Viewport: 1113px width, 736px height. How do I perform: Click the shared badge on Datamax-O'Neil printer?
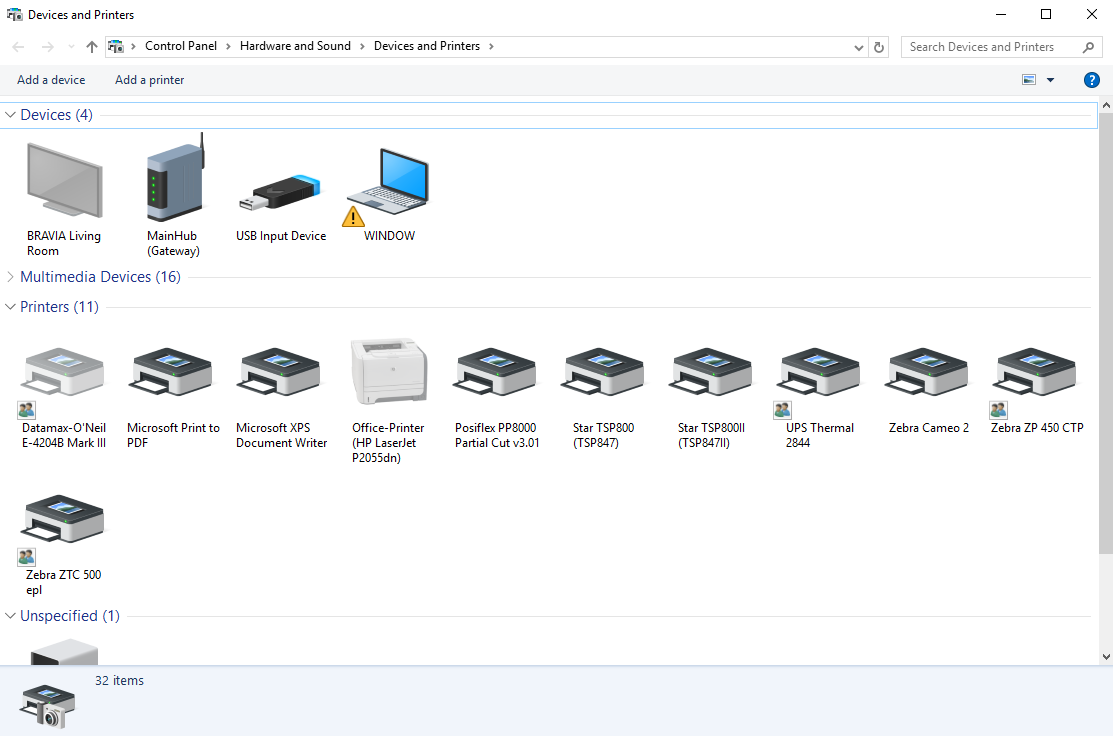26,410
